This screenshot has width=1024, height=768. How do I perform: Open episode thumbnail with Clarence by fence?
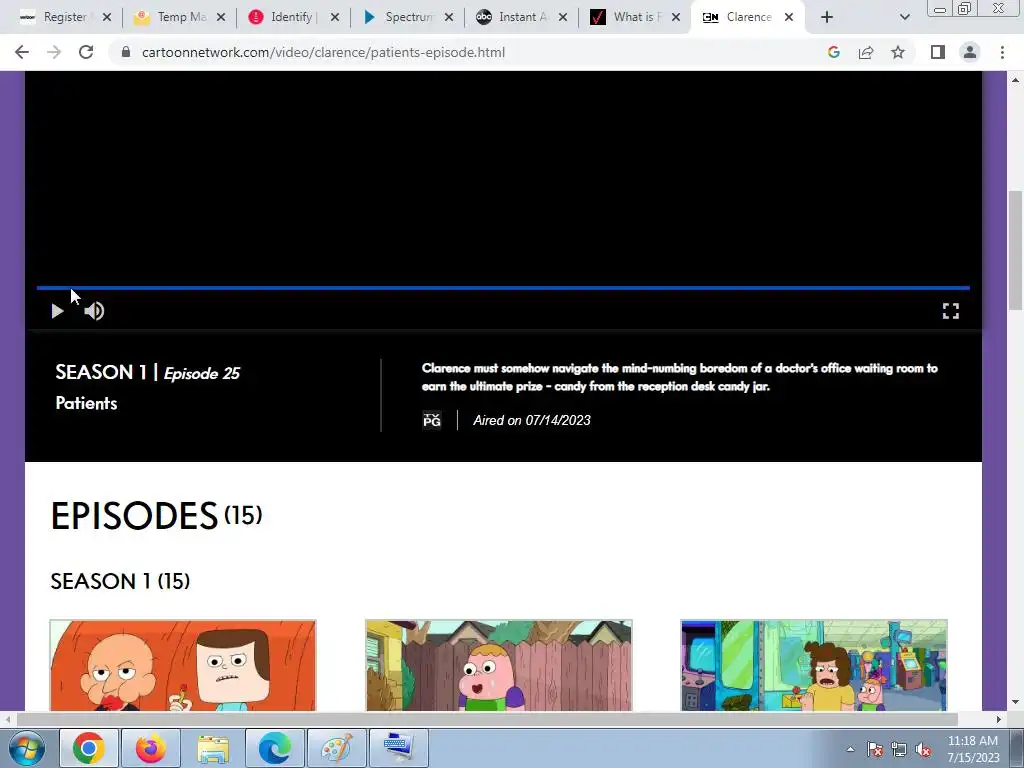pyautogui.click(x=499, y=665)
